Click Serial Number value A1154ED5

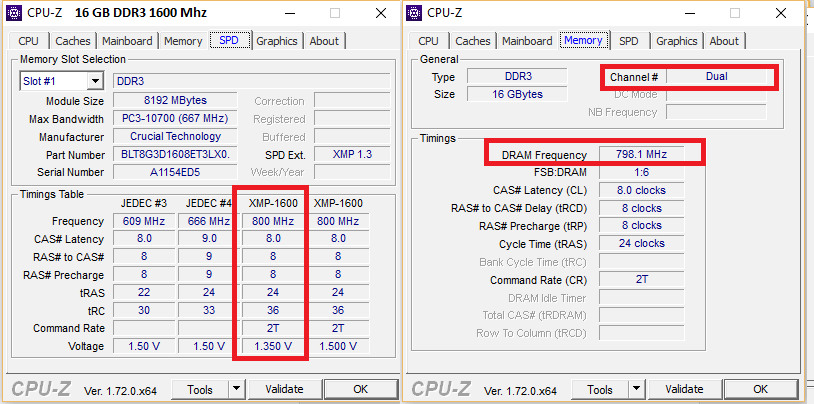click(x=175, y=172)
